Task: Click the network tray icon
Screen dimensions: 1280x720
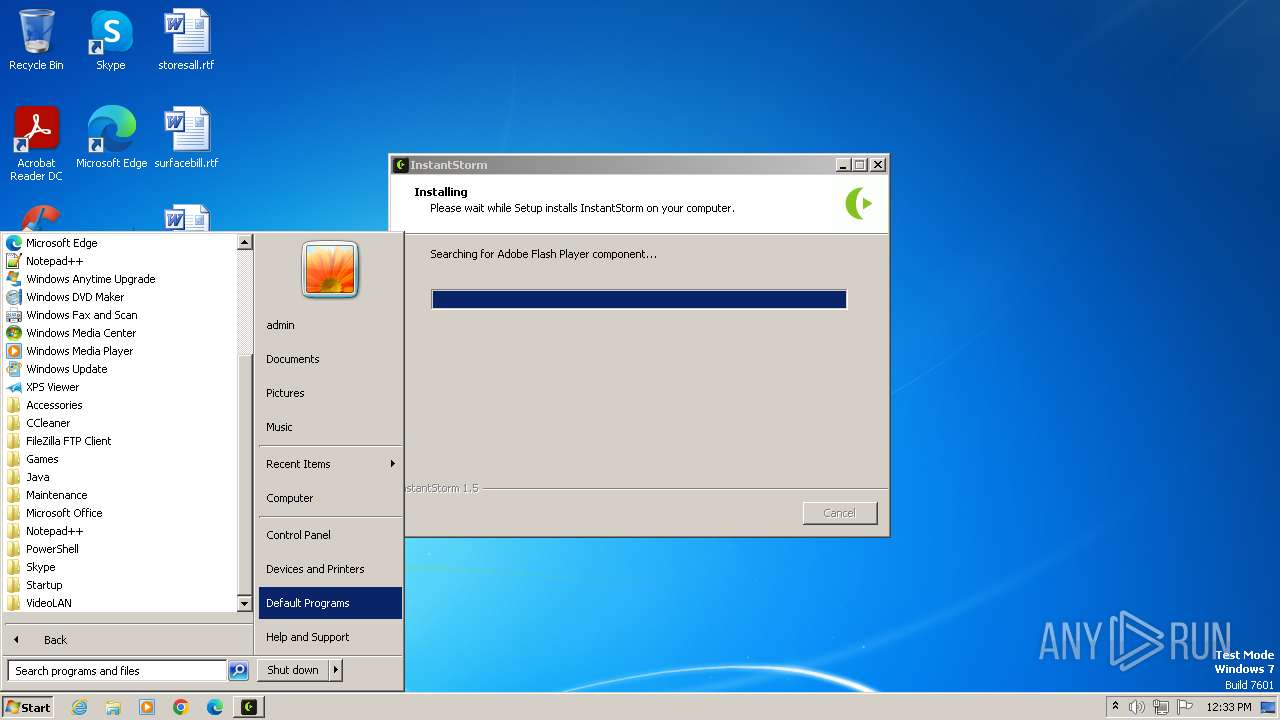Action: click(1161, 707)
